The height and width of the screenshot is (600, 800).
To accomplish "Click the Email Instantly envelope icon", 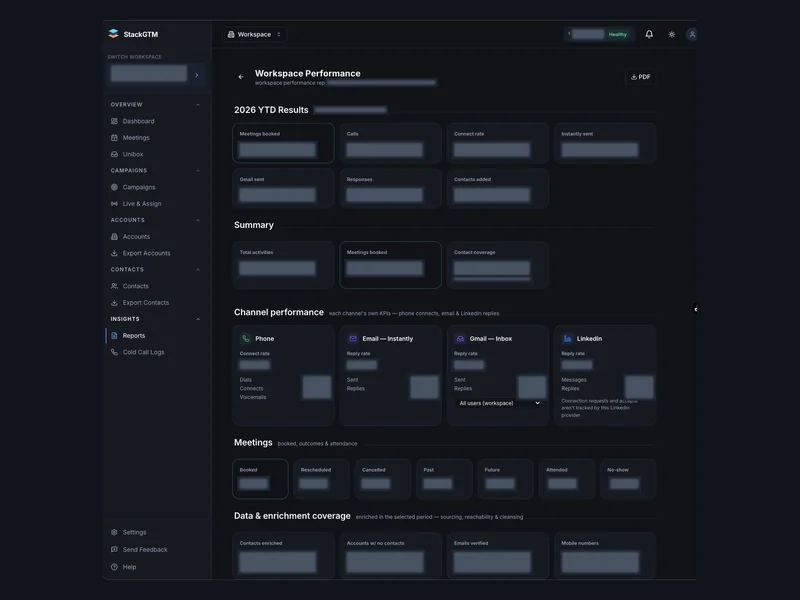I will (353, 338).
